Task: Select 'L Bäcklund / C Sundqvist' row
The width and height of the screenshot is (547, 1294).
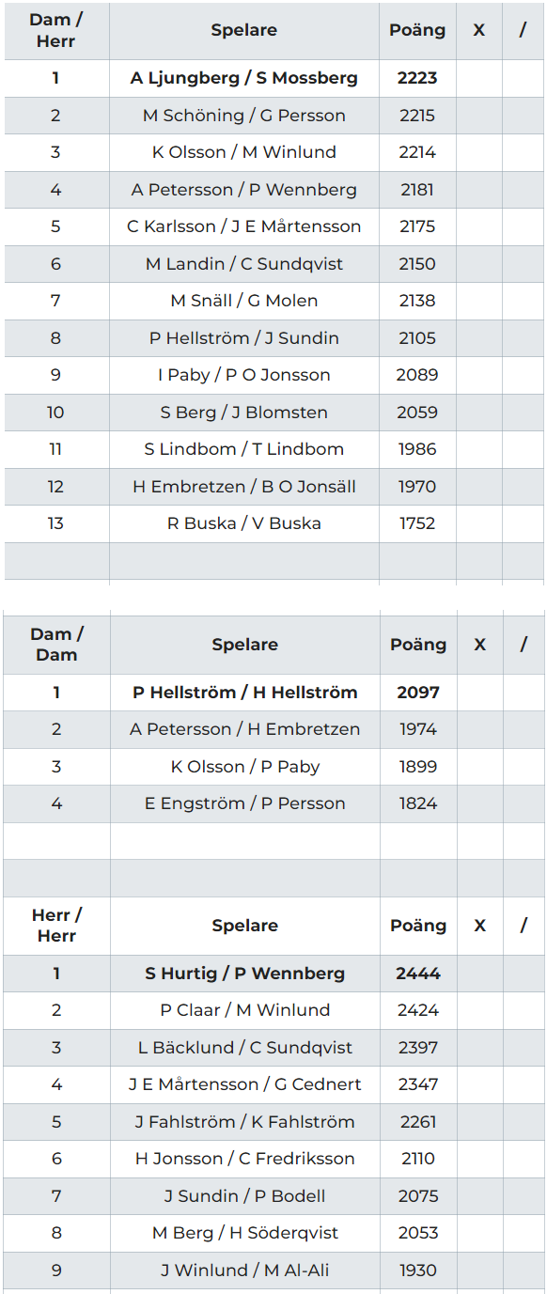Action: click(274, 1048)
